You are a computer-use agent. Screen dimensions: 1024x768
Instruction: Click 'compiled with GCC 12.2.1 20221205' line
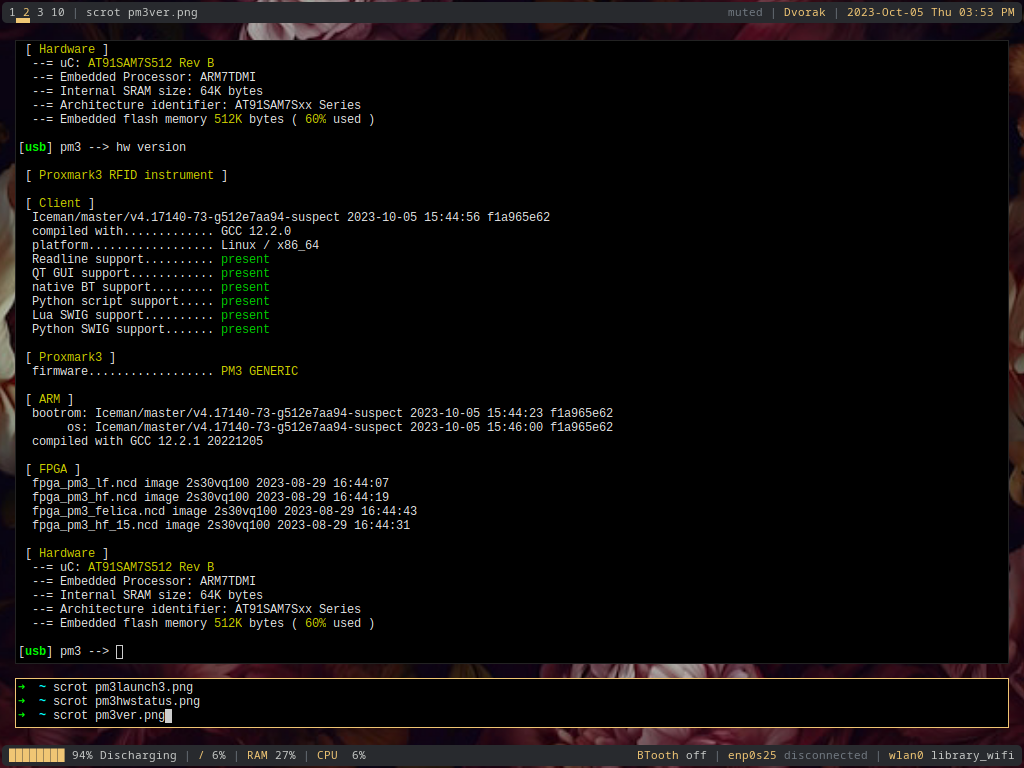coord(148,441)
